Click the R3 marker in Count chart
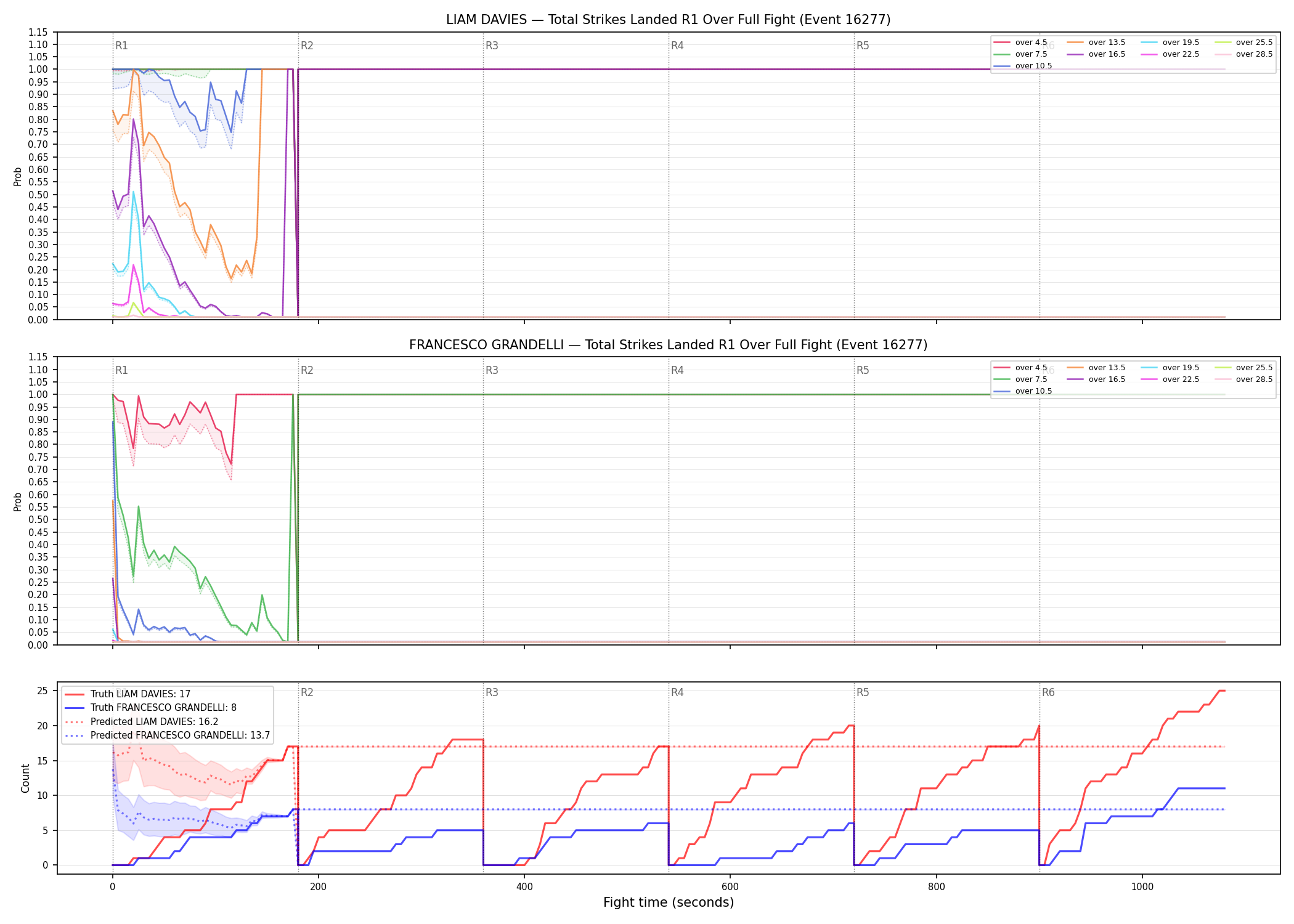 [x=492, y=692]
